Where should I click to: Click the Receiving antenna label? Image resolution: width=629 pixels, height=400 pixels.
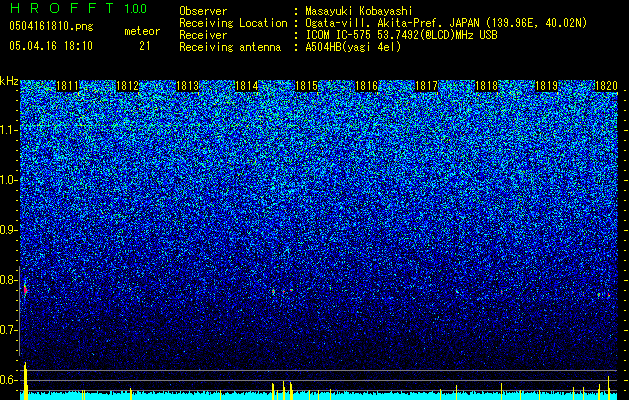[230, 47]
